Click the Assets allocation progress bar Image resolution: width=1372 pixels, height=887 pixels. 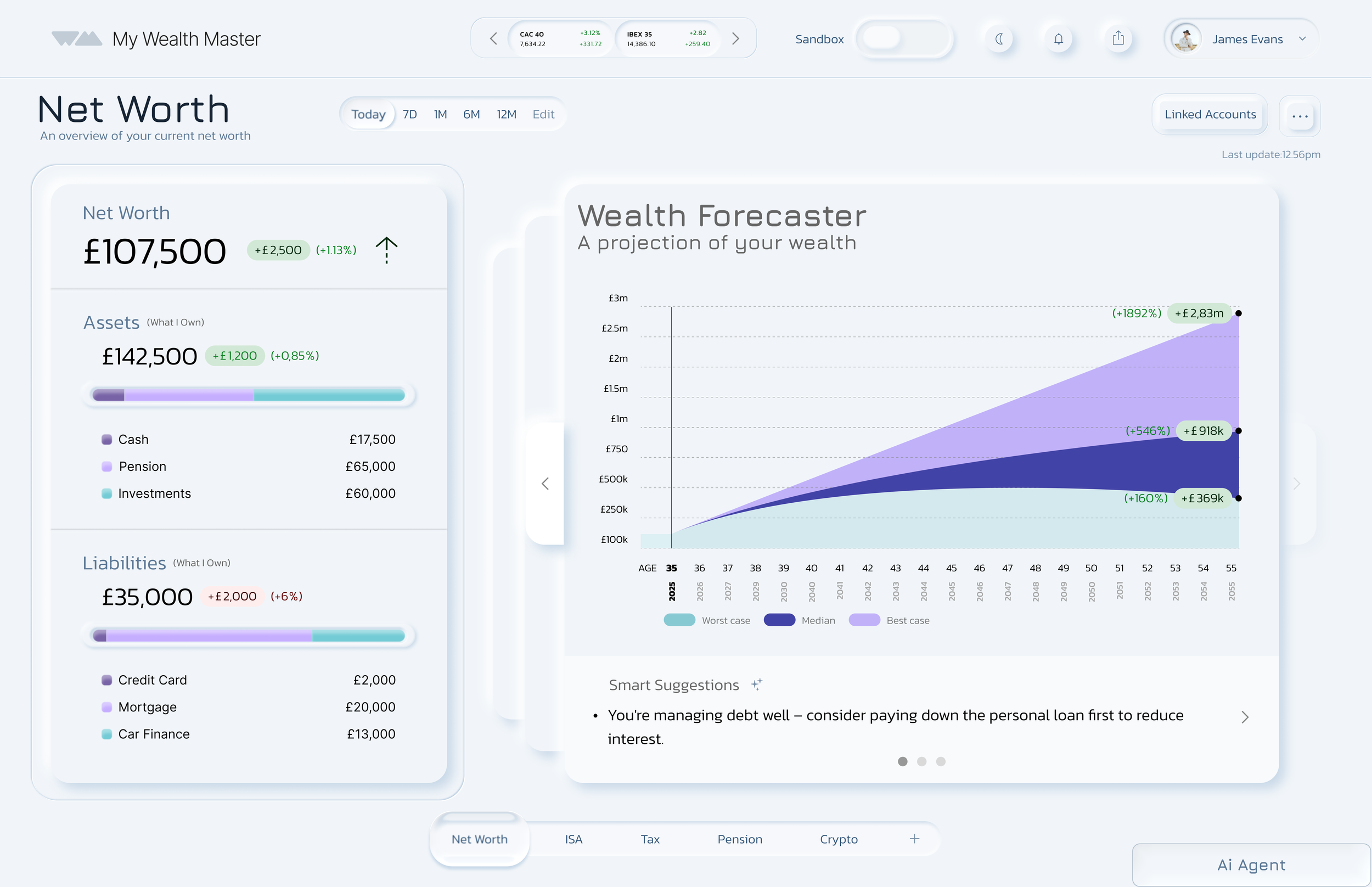(249, 395)
